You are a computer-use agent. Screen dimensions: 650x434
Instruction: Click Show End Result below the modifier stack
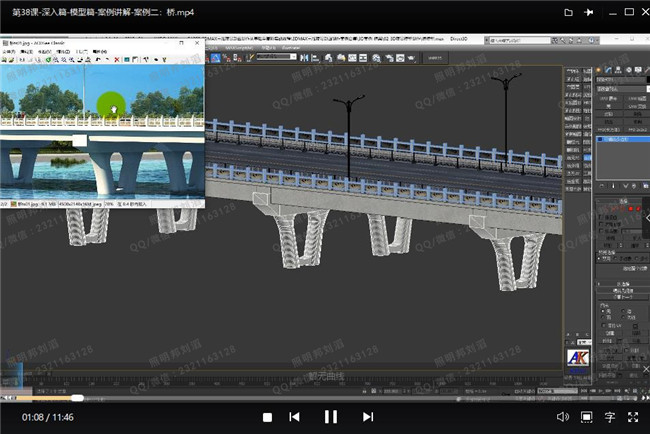pyautogui.click(x=614, y=186)
